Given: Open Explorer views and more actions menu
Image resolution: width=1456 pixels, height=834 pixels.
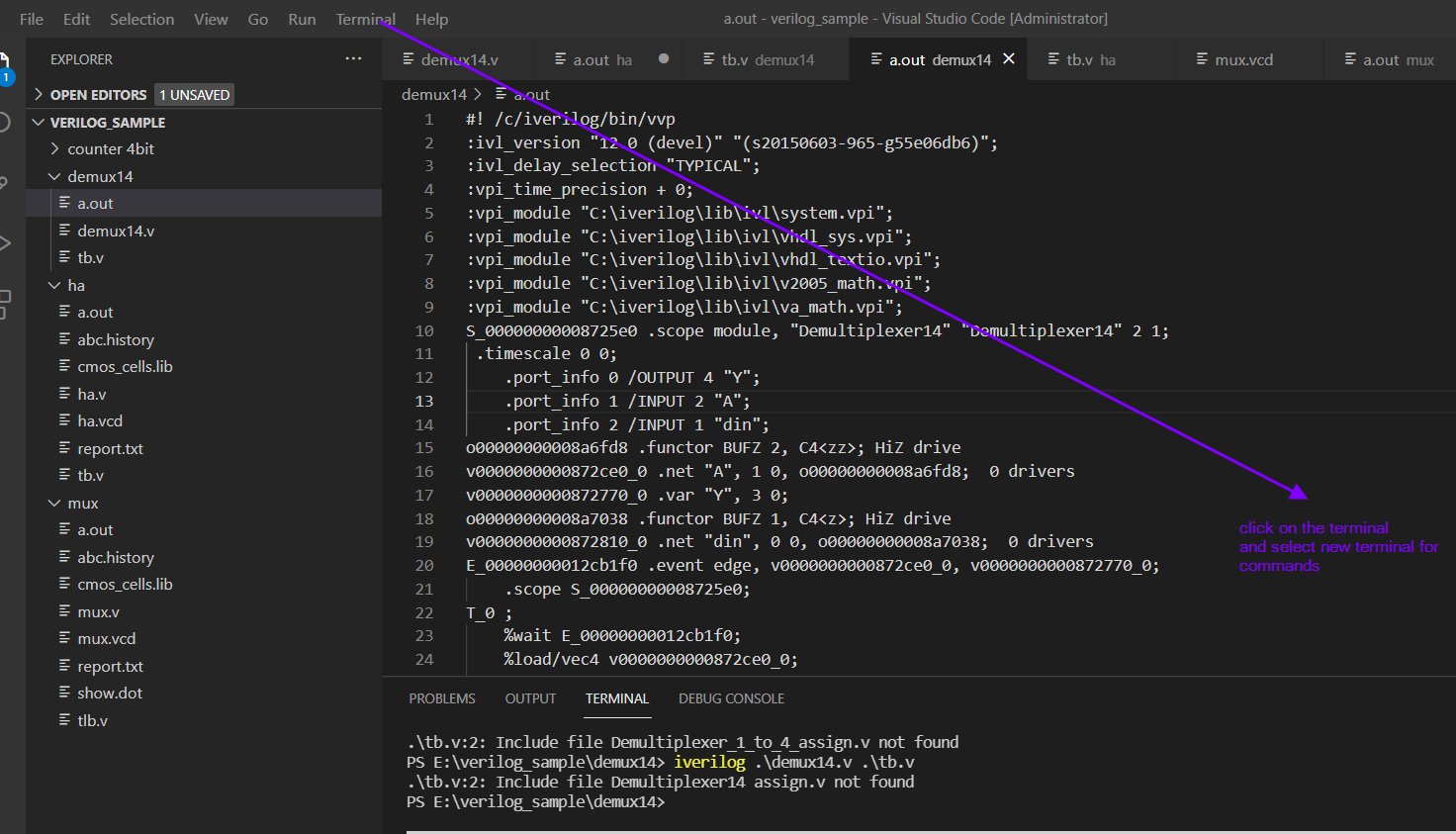Looking at the screenshot, I should pyautogui.click(x=353, y=59).
